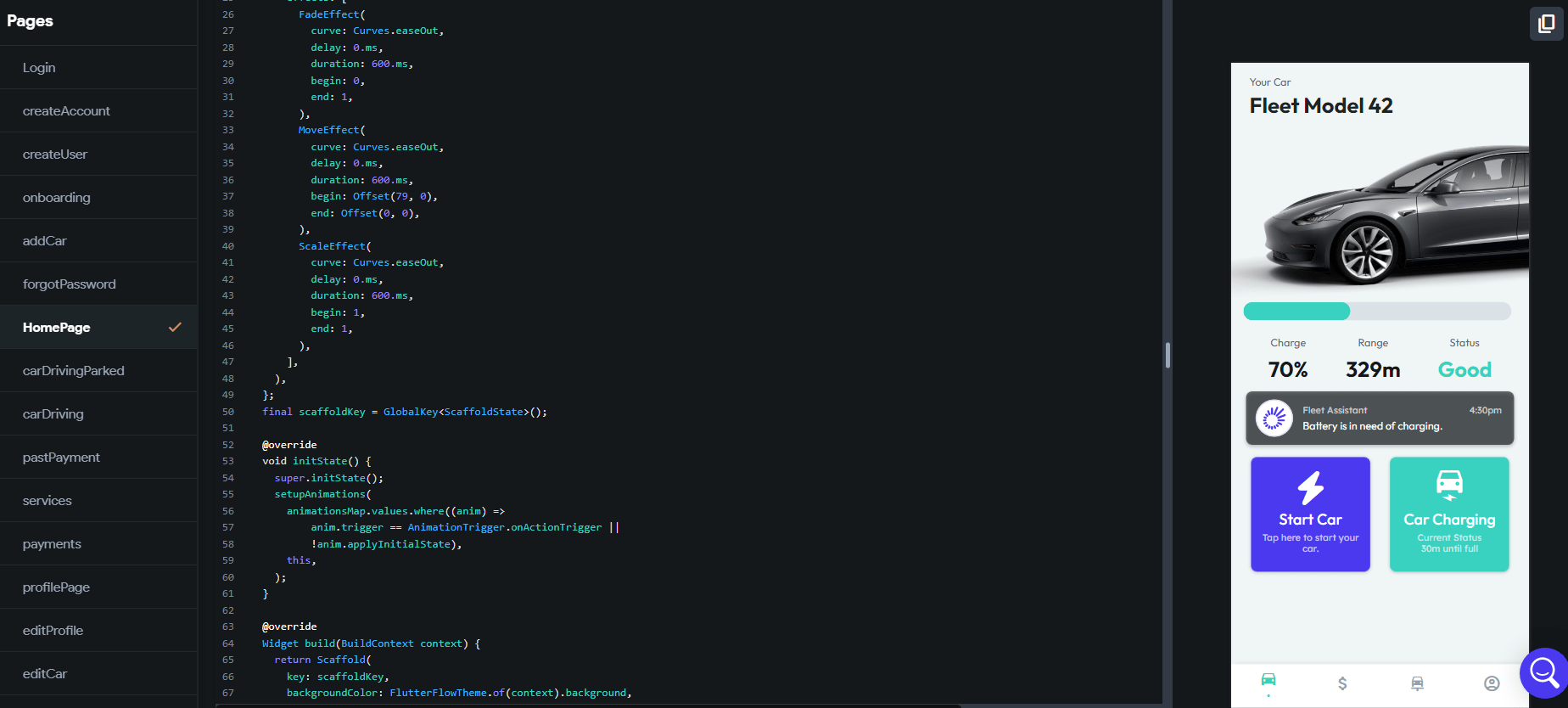Open the profilePage entry
The width and height of the screenshot is (1568, 708).
[98, 587]
